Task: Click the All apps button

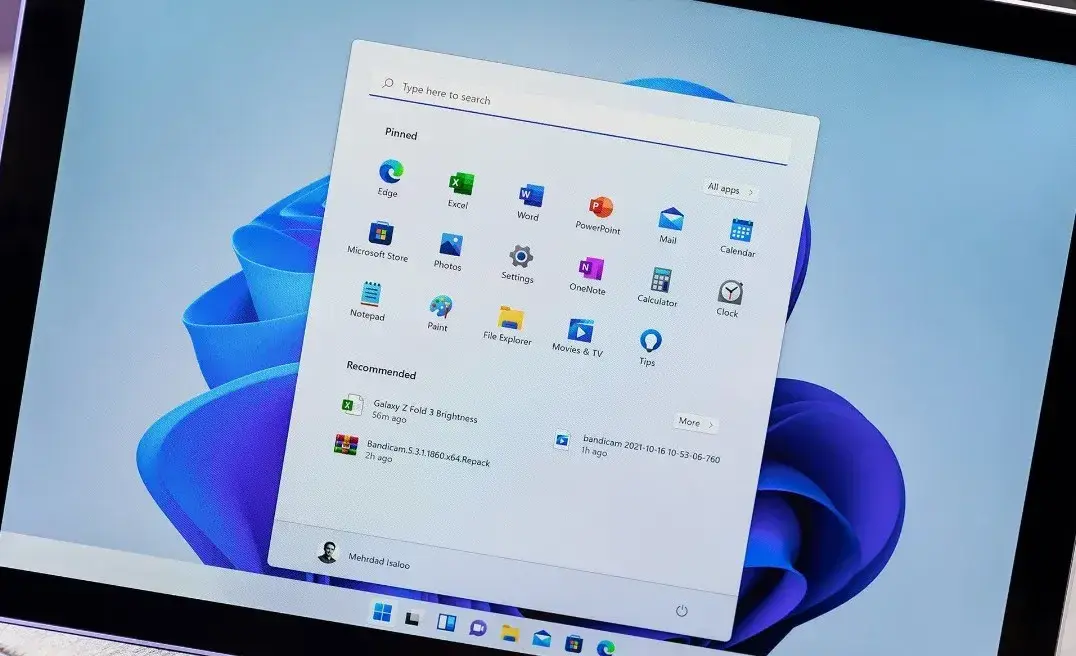Action: coord(730,189)
